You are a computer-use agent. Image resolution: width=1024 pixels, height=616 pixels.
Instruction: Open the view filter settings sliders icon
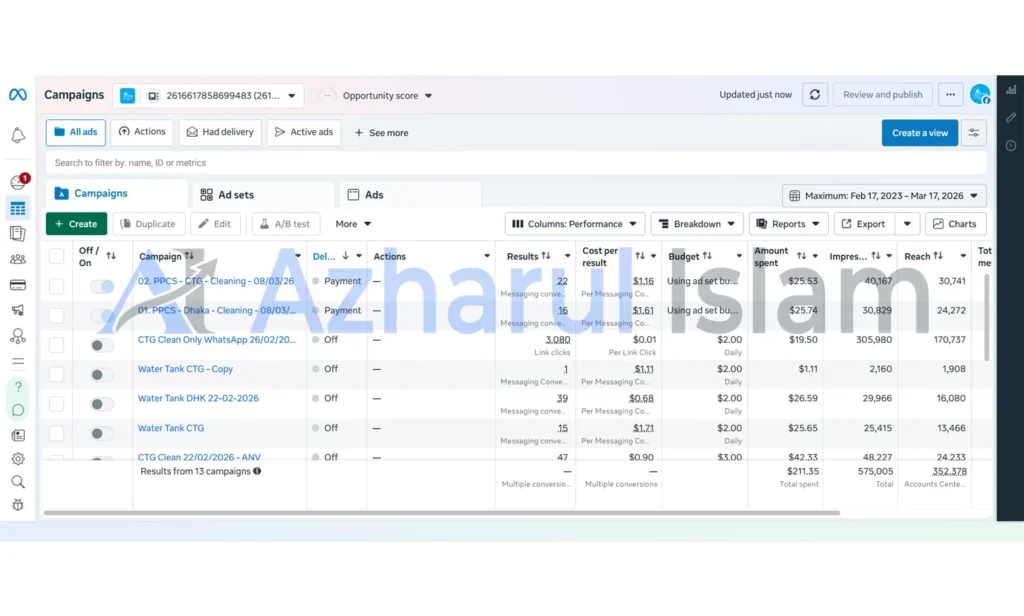pyautogui.click(x=974, y=133)
